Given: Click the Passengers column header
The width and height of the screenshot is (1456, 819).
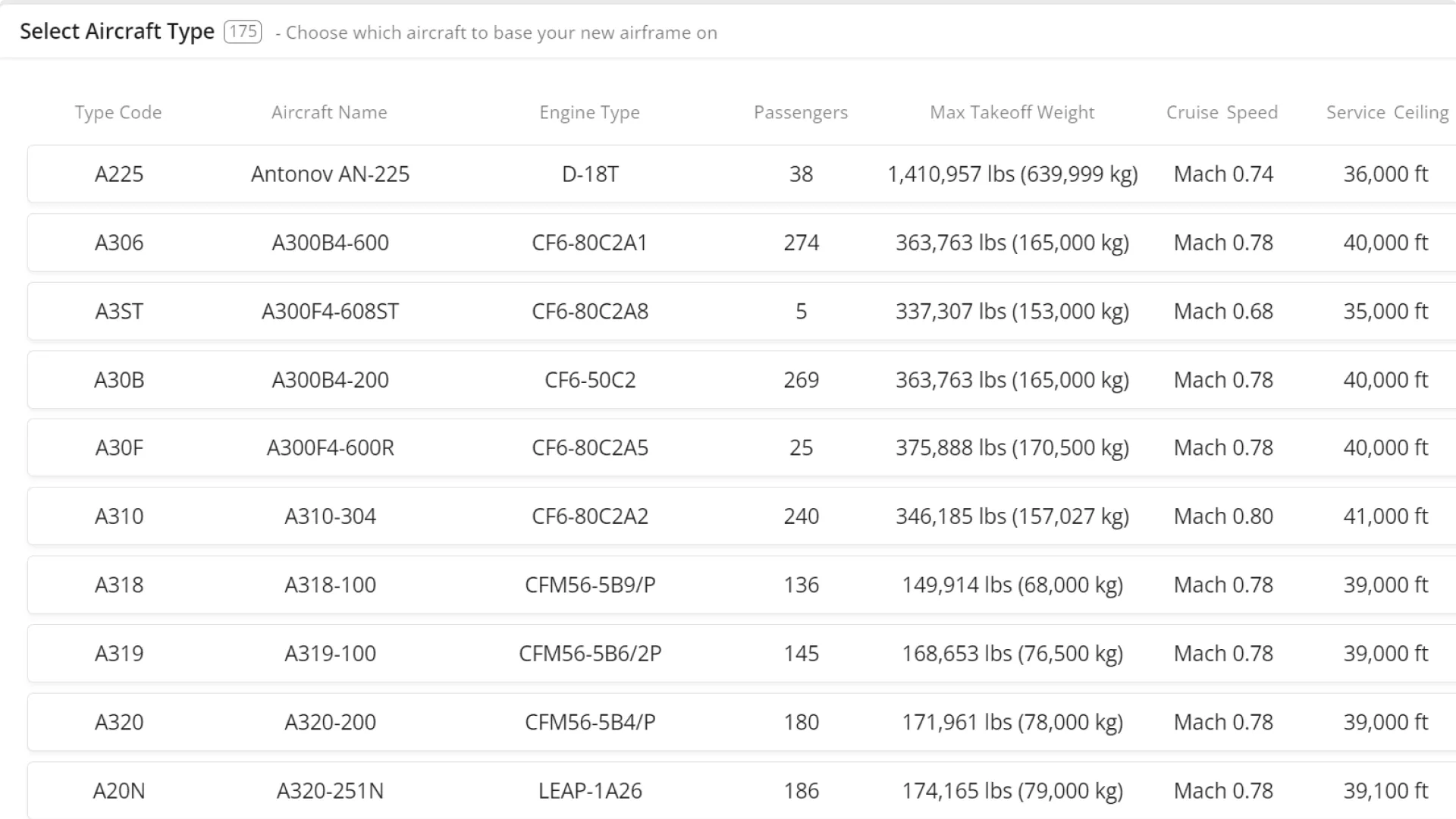Looking at the screenshot, I should [x=801, y=112].
